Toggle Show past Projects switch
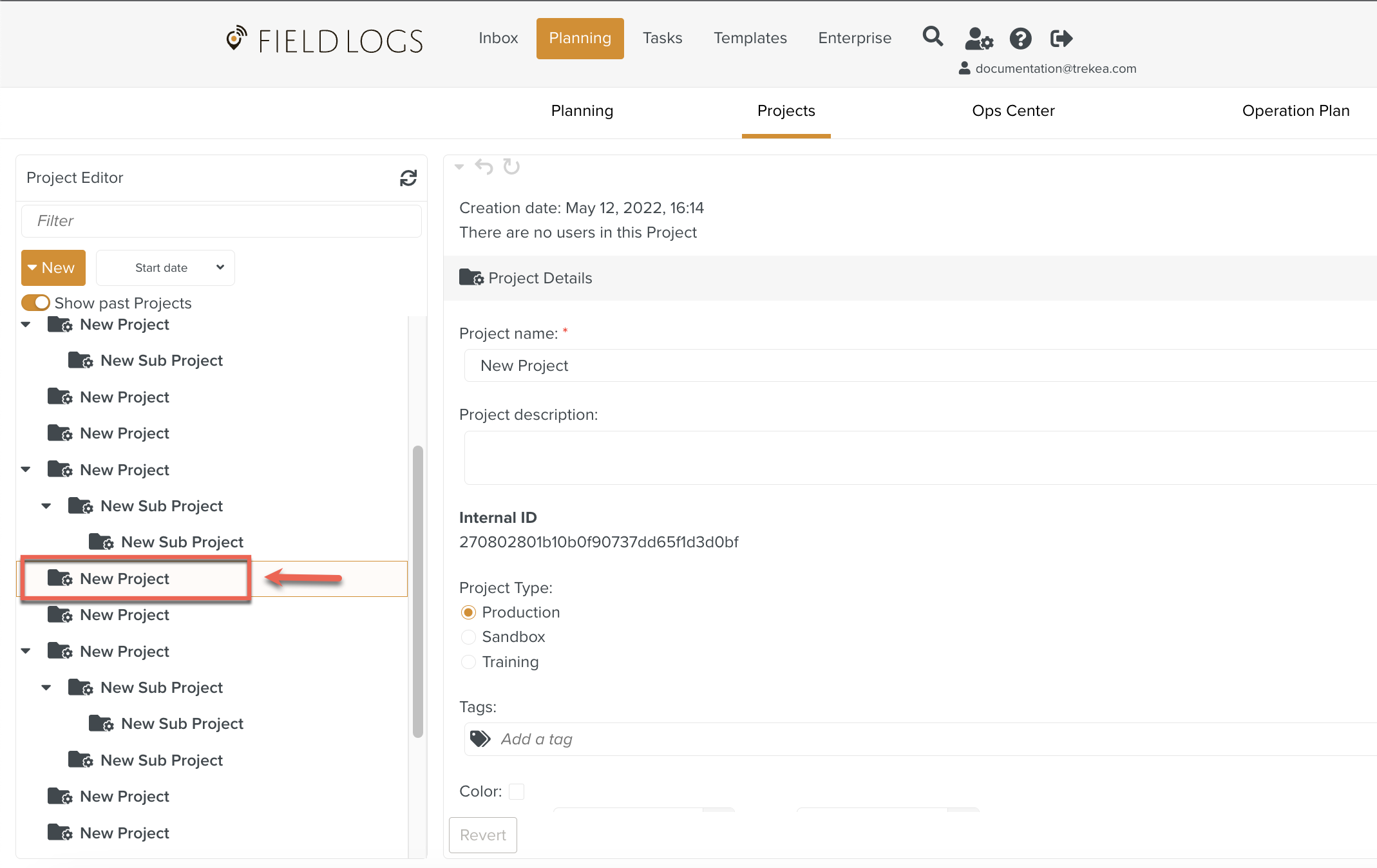 click(x=35, y=303)
